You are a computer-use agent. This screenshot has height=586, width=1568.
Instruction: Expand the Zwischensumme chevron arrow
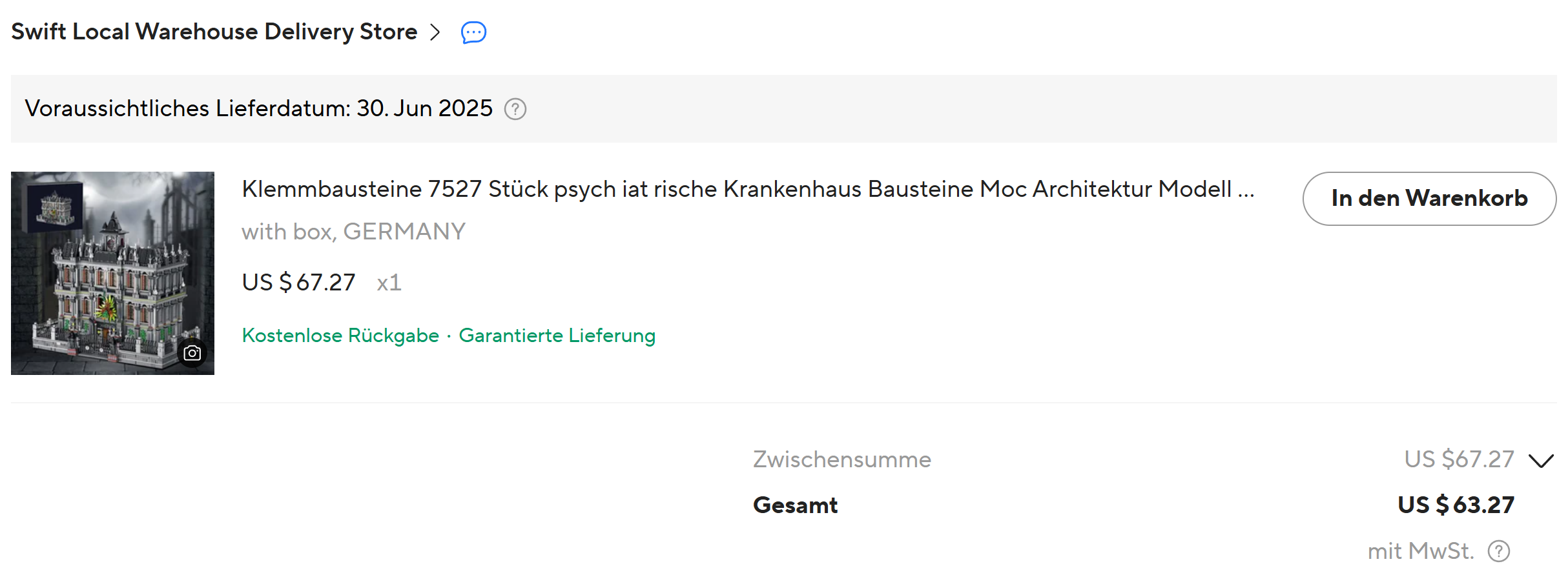click(x=1541, y=460)
